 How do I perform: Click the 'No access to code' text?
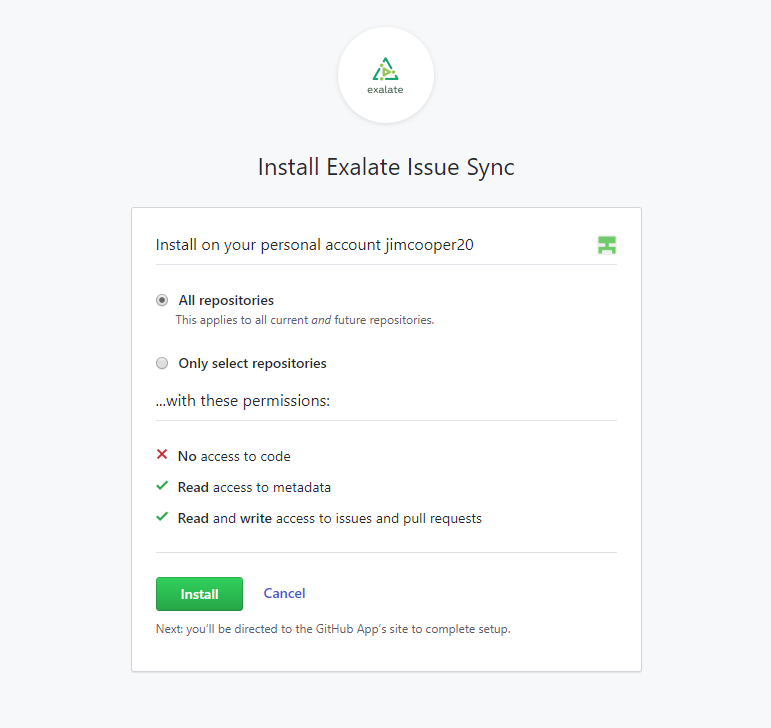[234, 456]
